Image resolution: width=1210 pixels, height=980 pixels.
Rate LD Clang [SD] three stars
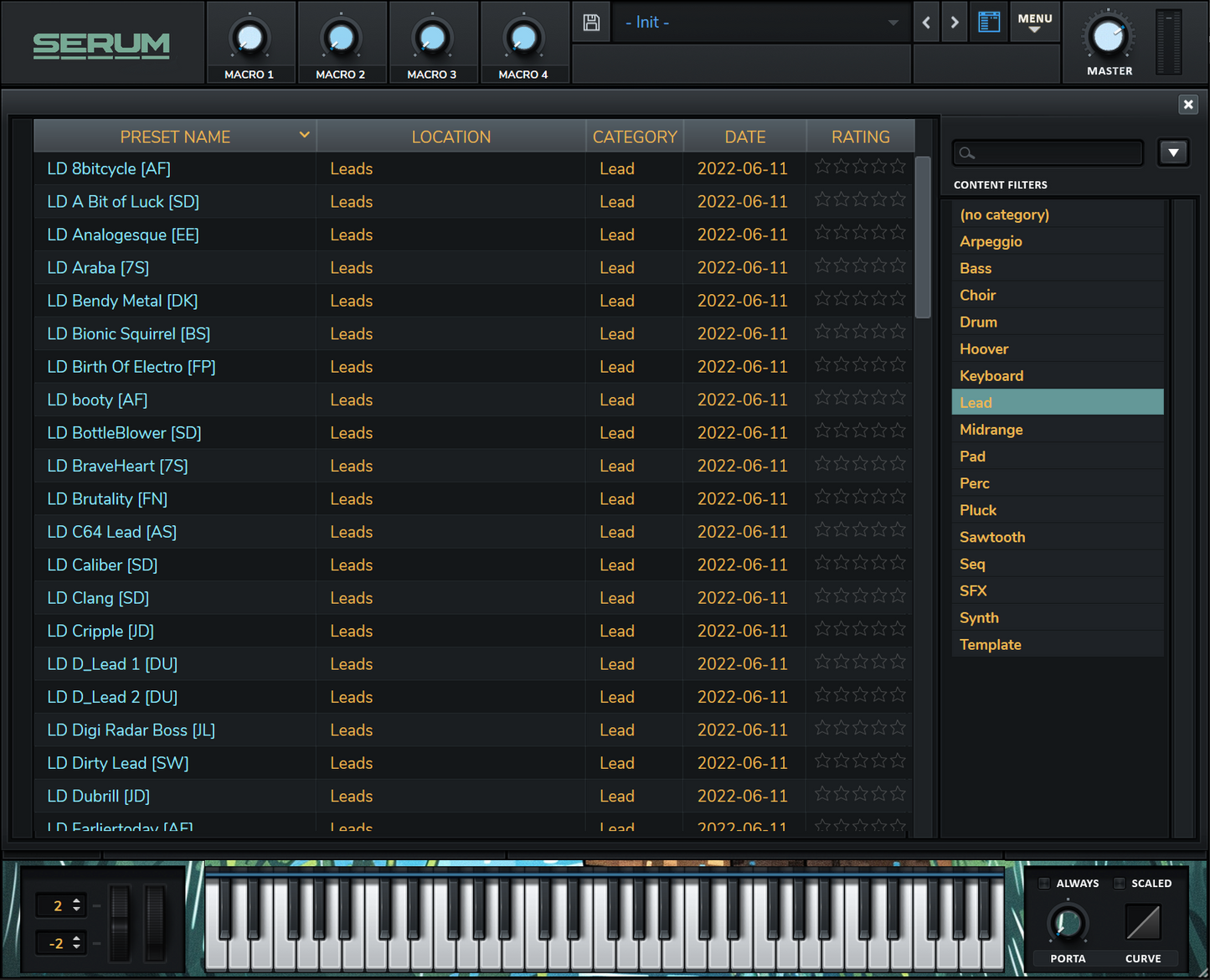tap(861, 595)
